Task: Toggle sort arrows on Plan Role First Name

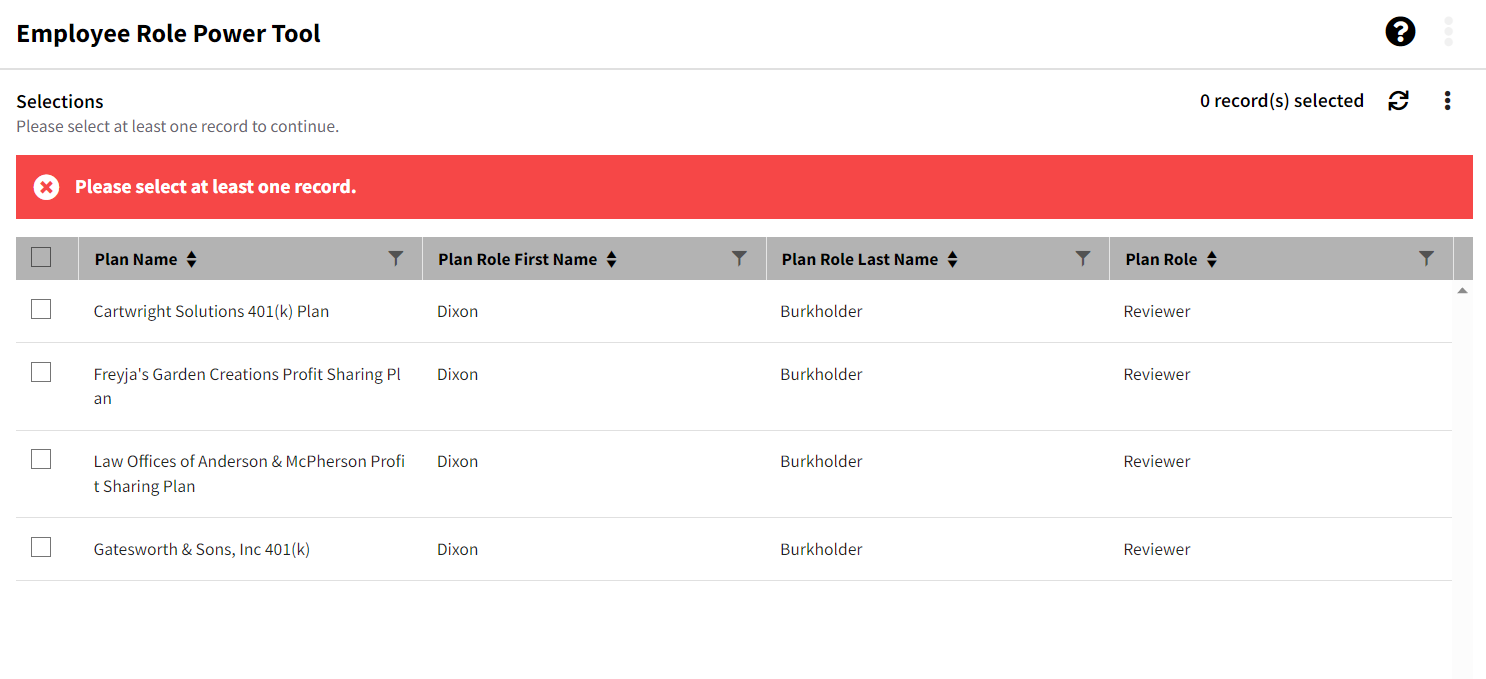Action: click(x=611, y=259)
